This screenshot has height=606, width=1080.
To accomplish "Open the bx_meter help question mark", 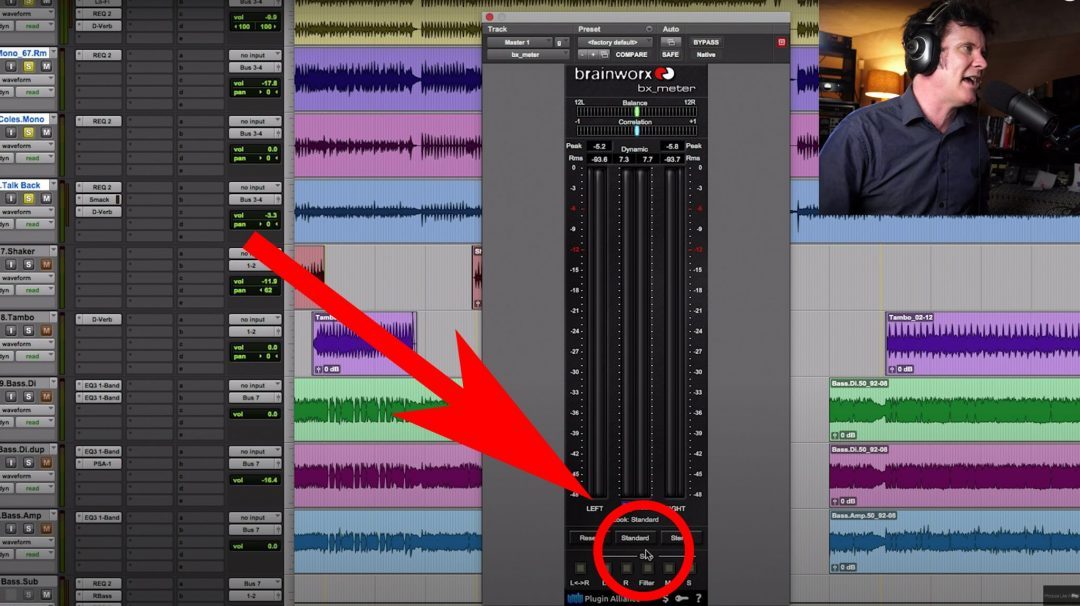I will (698, 598).
